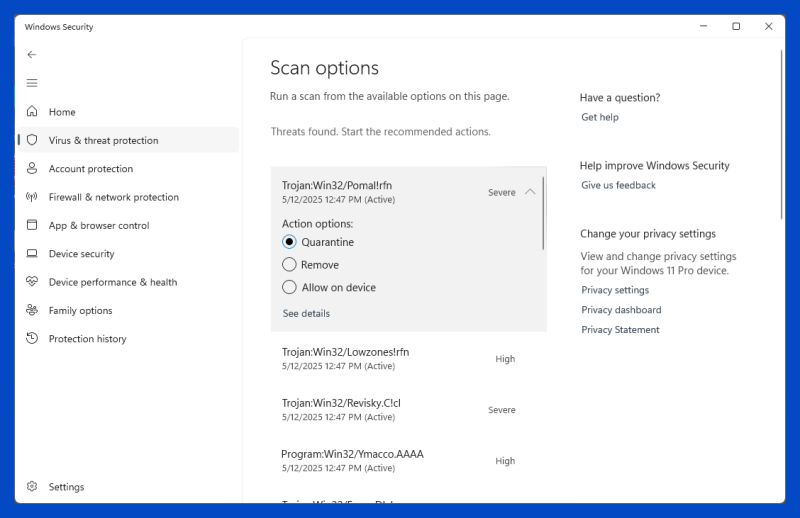Click the threat list scrollbar
Viewport: 800px width, 518px height.
pyautogui.click(x=543, y=213)
